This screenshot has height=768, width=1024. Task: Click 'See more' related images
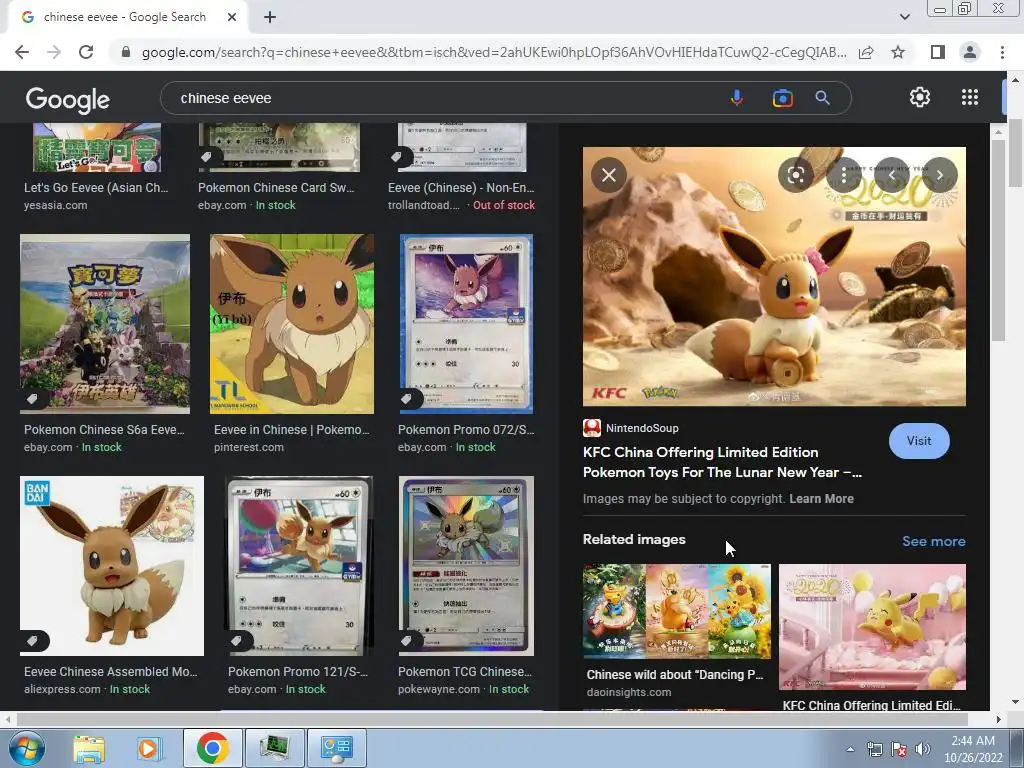933,541
